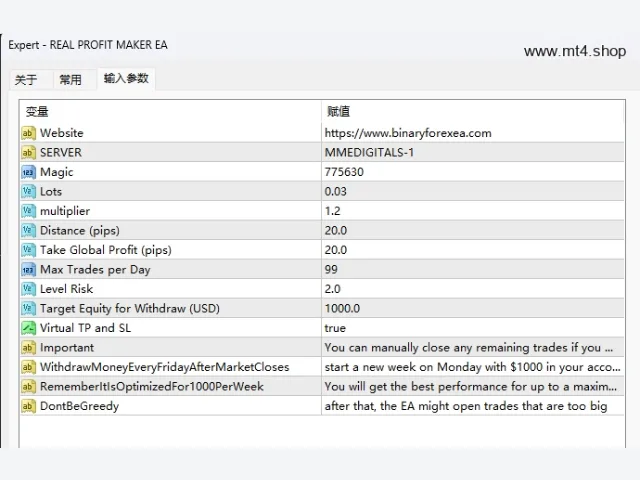Click the string icon beside SERVER

point(28,153)
